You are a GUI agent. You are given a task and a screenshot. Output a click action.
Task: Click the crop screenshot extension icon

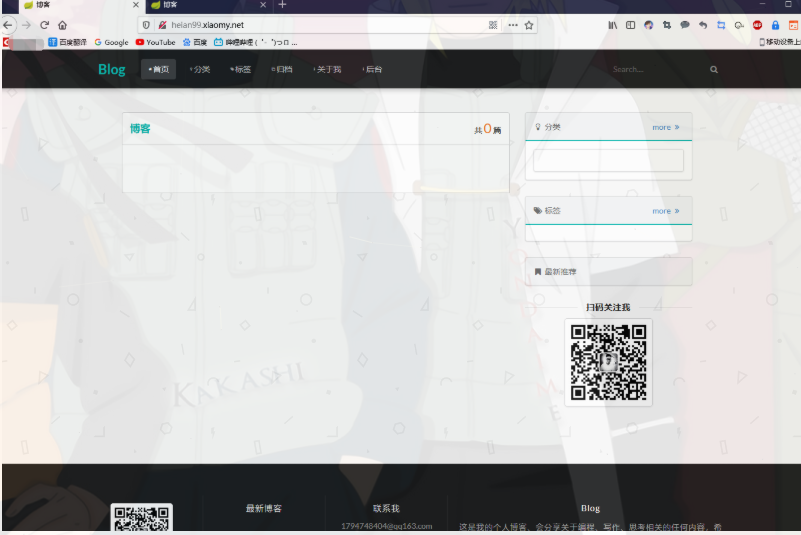coord(667,25)
